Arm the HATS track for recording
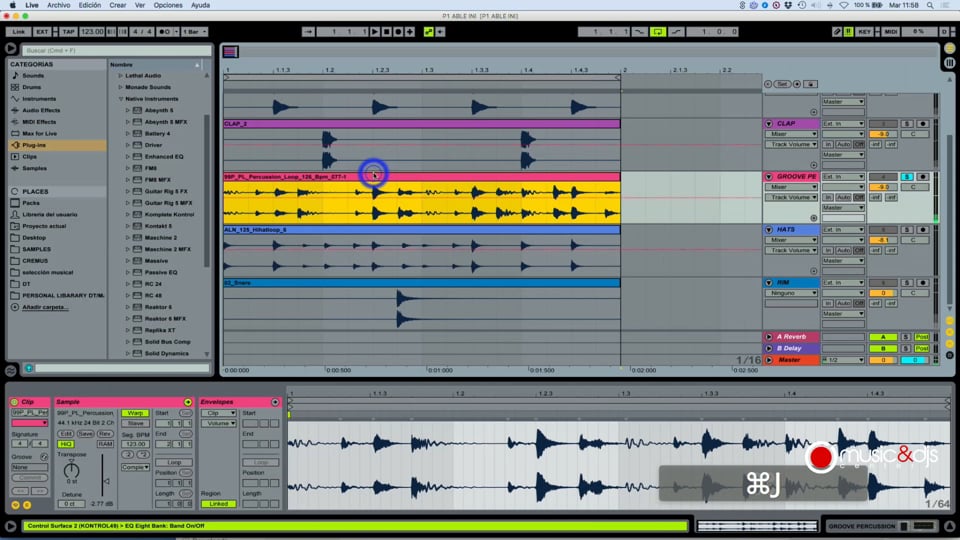This screenshot has height=540, width=960. [x=923, y=230]
